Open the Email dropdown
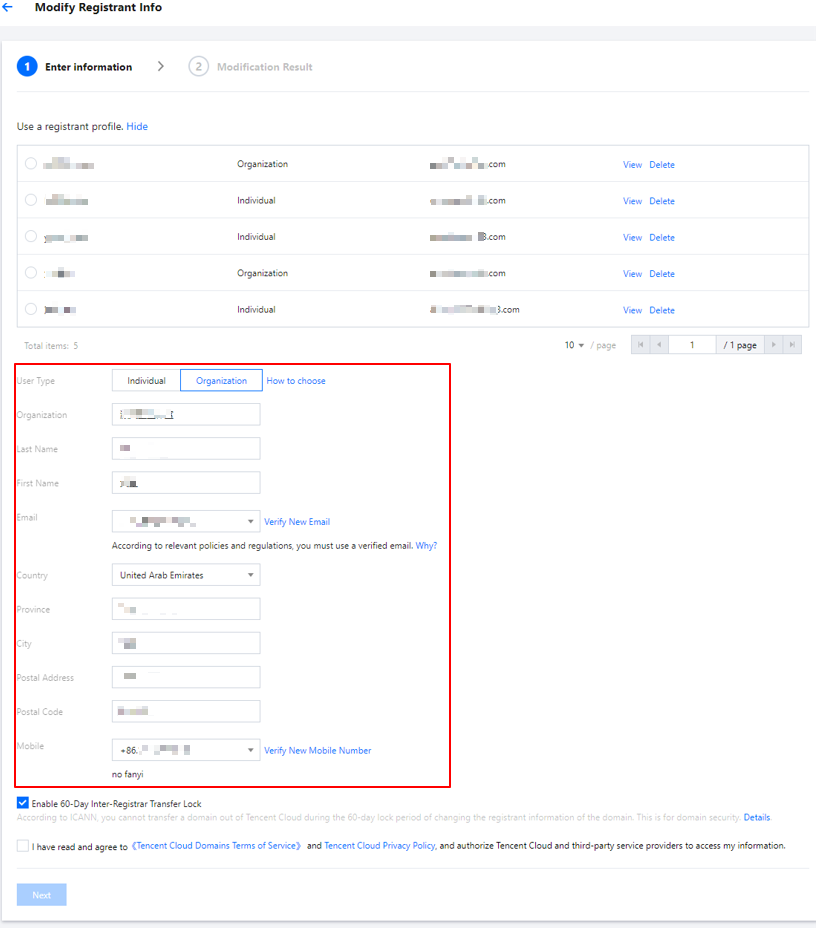Viewport: 823px width, 928px height. (x=186, y=521)
